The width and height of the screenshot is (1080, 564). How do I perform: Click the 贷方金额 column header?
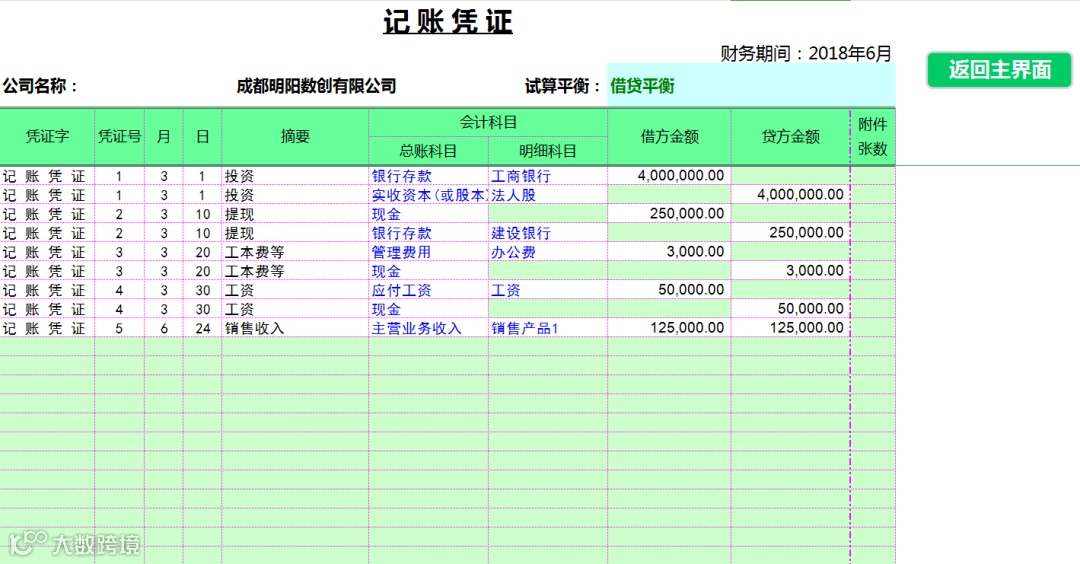point(791,136)
